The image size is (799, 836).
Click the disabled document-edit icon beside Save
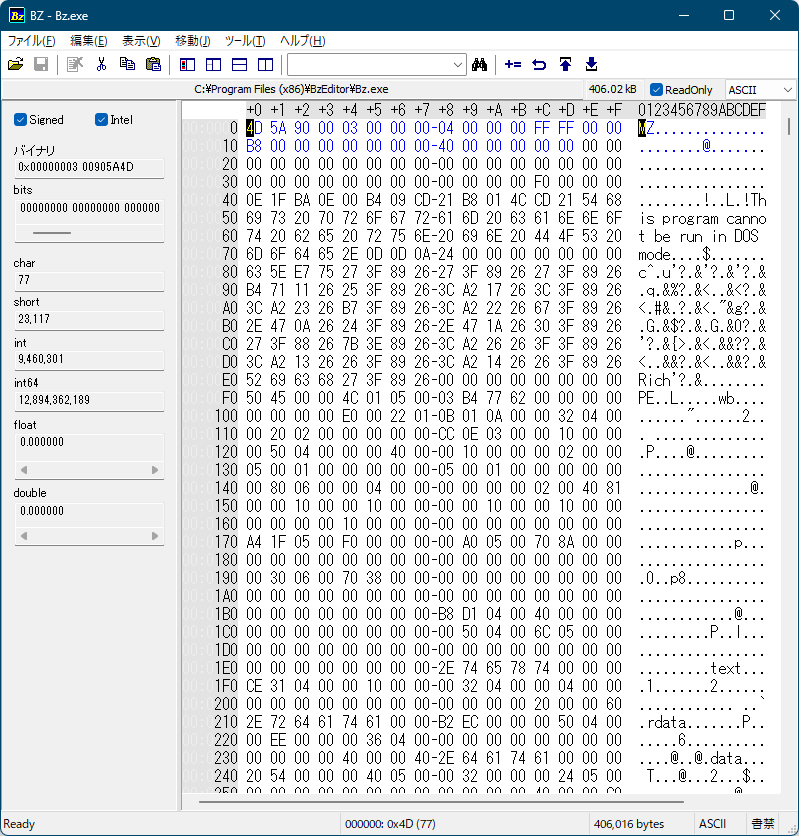75,65
